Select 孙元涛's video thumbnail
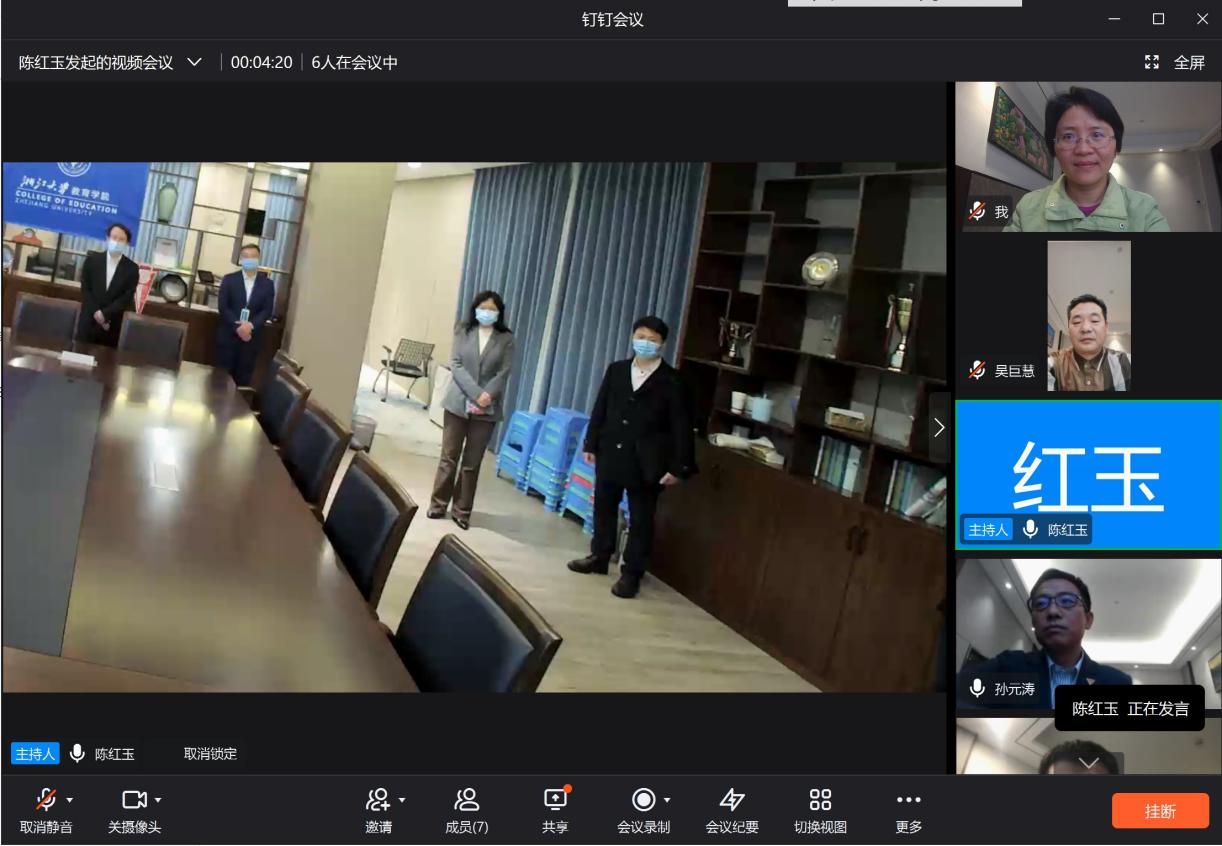 (x=1088, y=630)
